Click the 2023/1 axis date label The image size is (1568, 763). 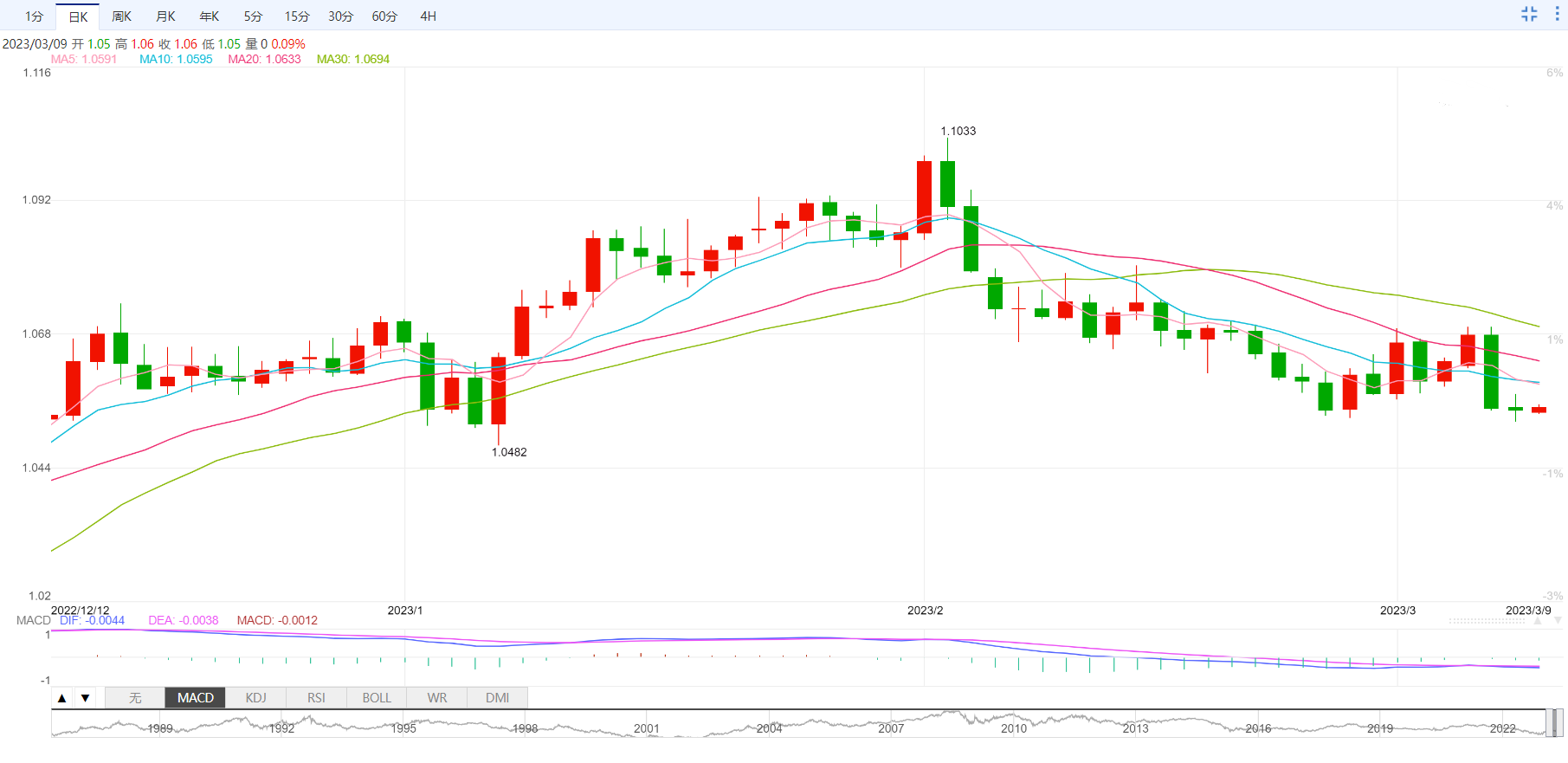pyautogui.click(x=405, y=611)
